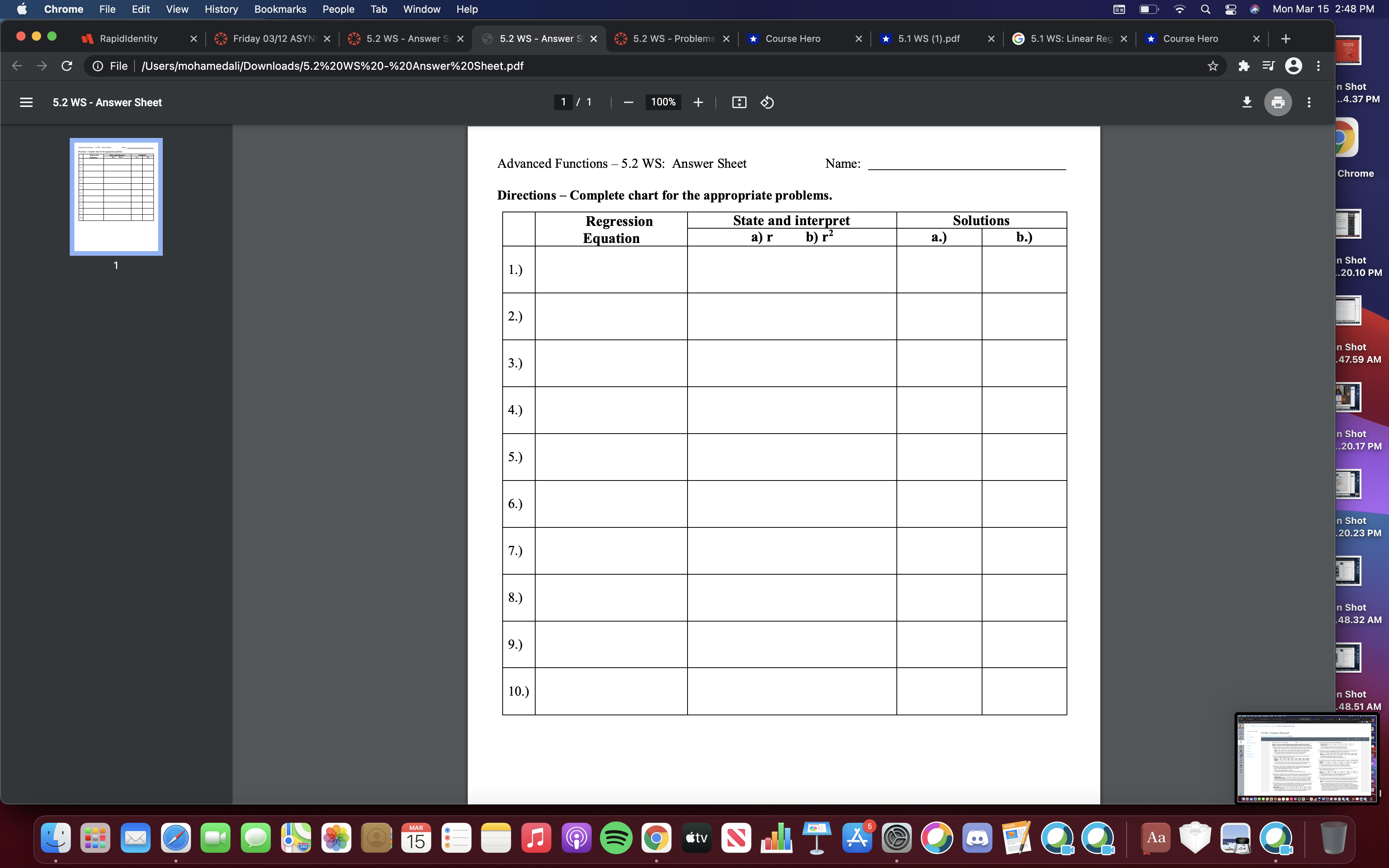Print the answer sheet PDF
This screenshot has height=868, width=1389.
(x=1278, y=102)
